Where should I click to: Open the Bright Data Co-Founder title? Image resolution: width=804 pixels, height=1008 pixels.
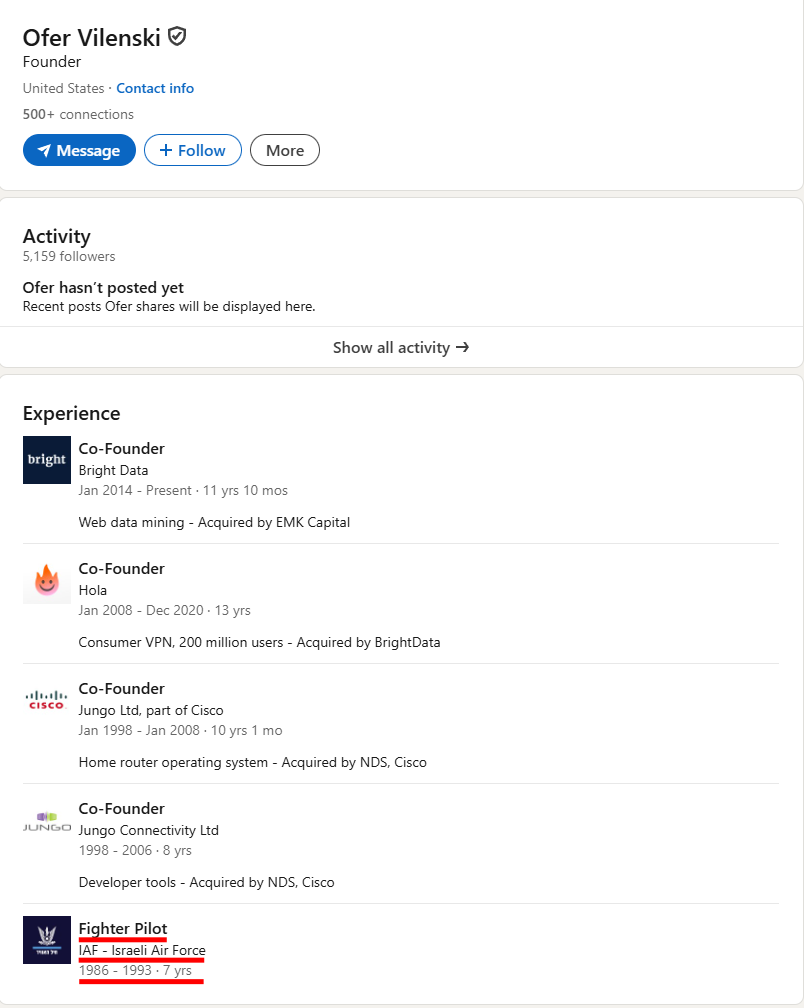click(x=121, y=448)
